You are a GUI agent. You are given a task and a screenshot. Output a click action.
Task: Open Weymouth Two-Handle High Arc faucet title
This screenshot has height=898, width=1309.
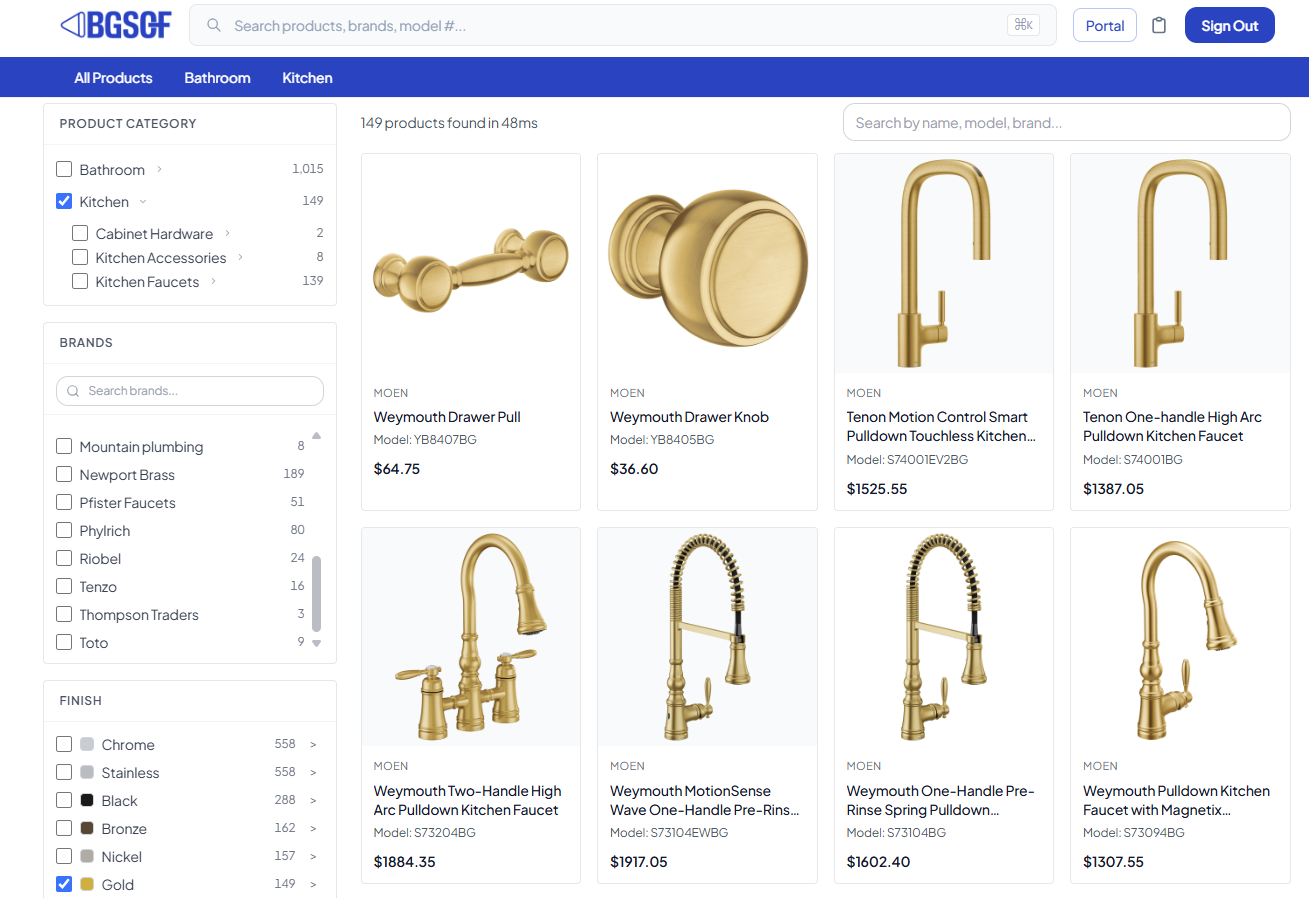(467, 800)
